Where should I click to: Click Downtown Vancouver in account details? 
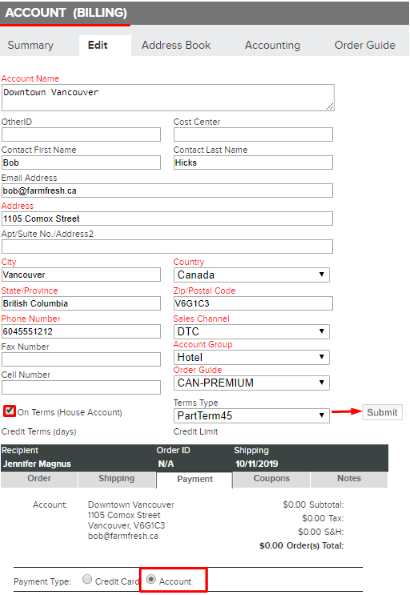[131, 505]
